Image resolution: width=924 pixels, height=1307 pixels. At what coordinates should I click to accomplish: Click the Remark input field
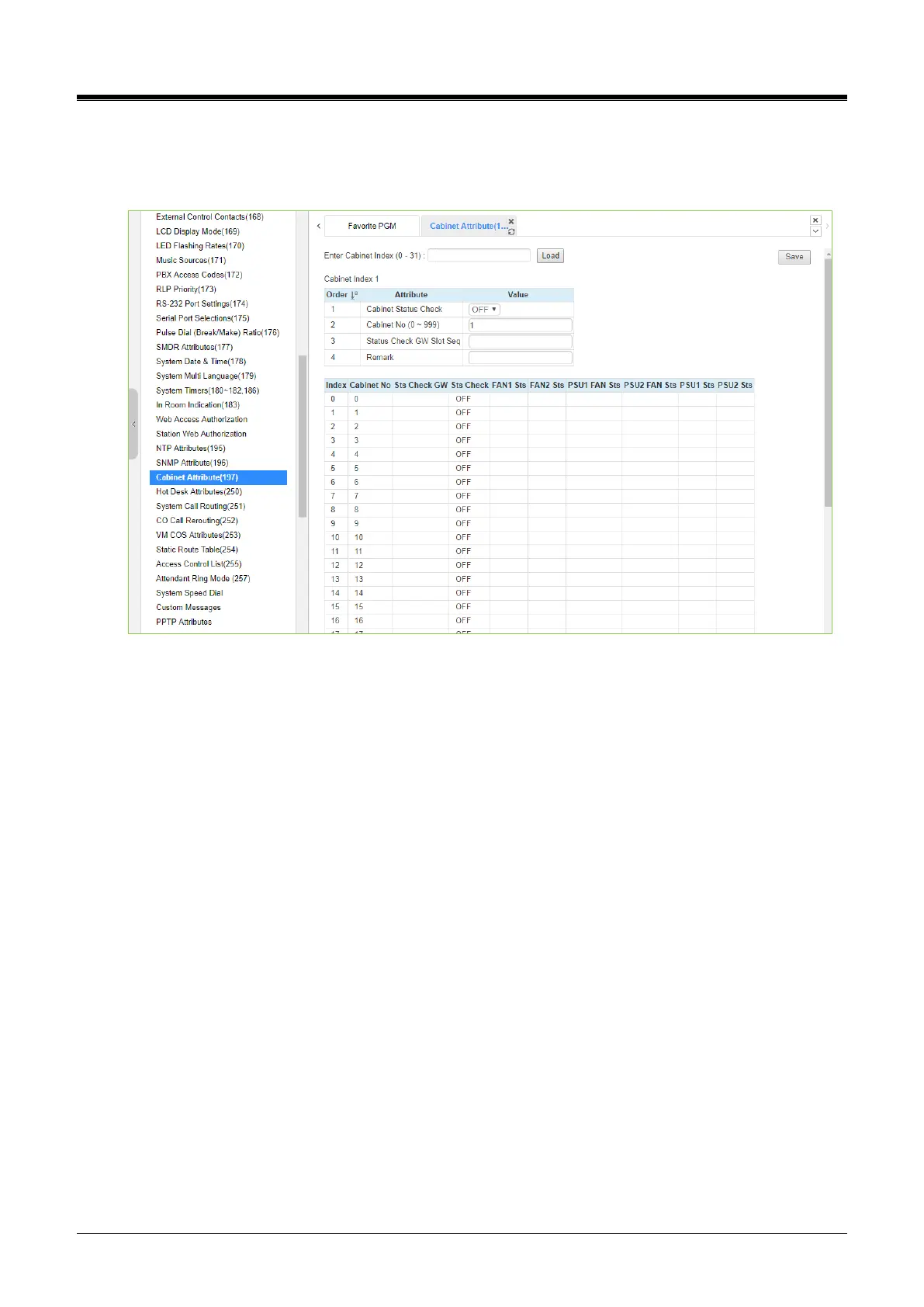click(520, 358)
